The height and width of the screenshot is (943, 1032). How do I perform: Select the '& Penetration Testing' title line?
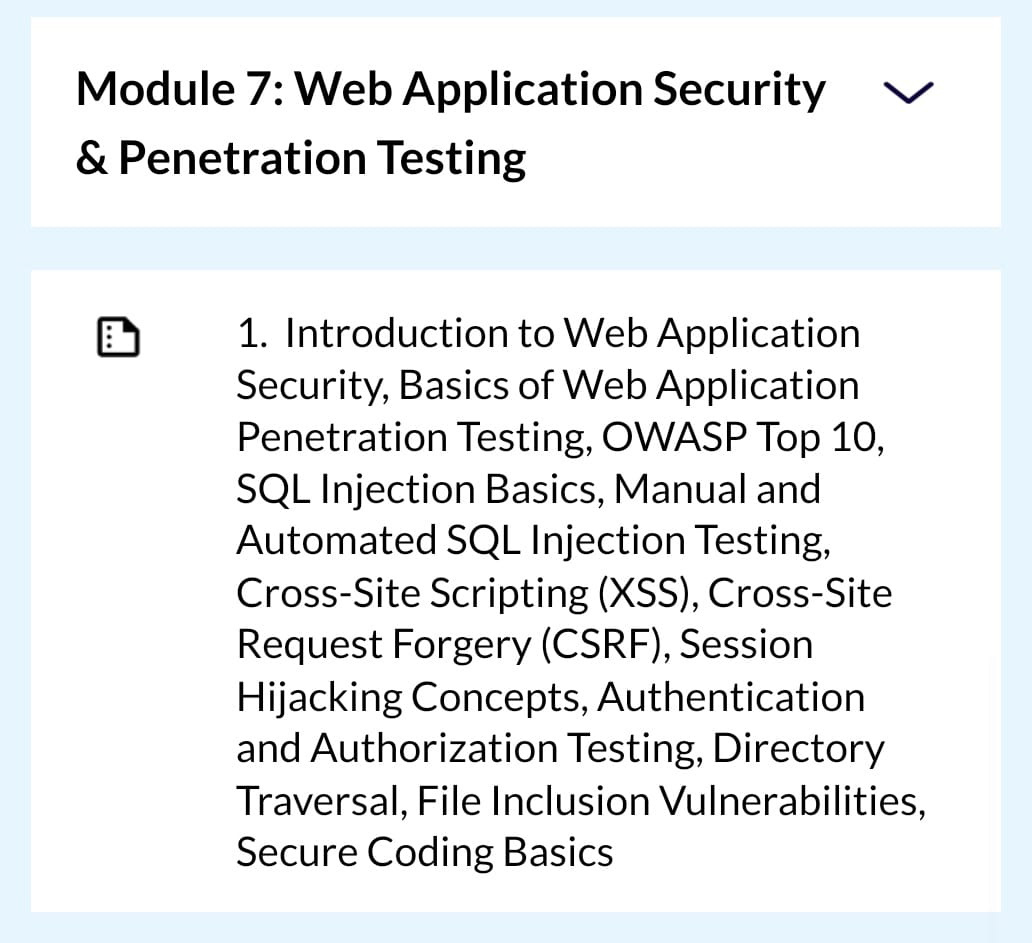point(301,159)
